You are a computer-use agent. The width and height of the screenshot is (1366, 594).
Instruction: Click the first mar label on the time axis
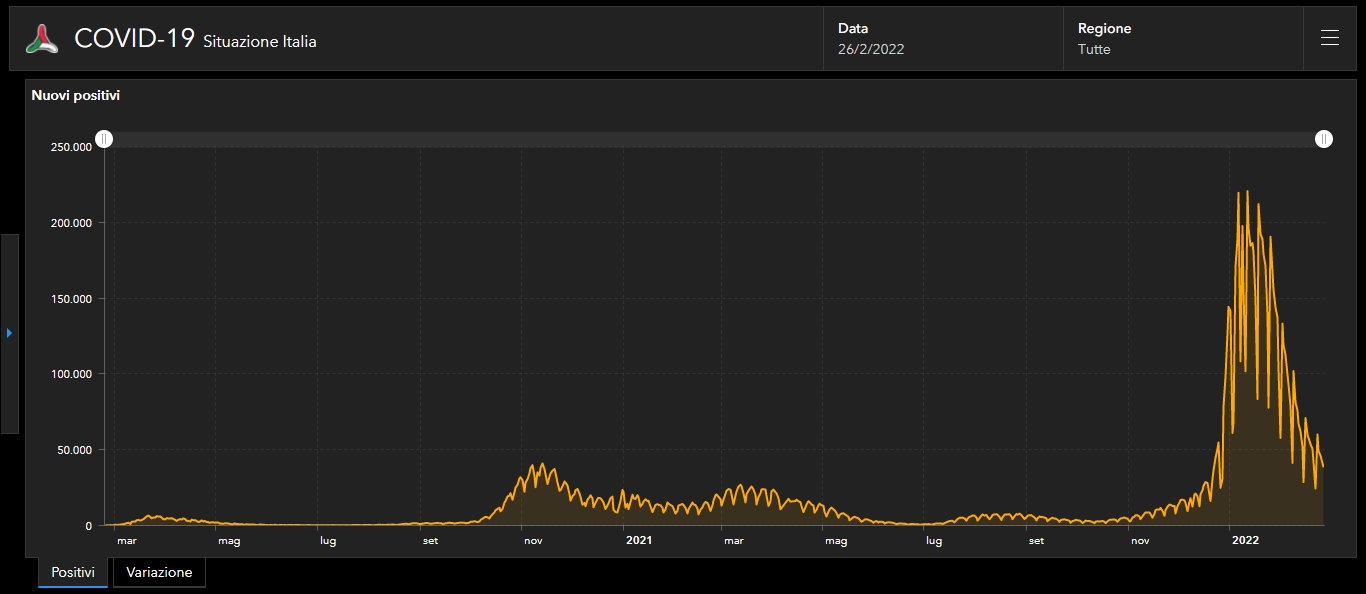tap(126, 541)
